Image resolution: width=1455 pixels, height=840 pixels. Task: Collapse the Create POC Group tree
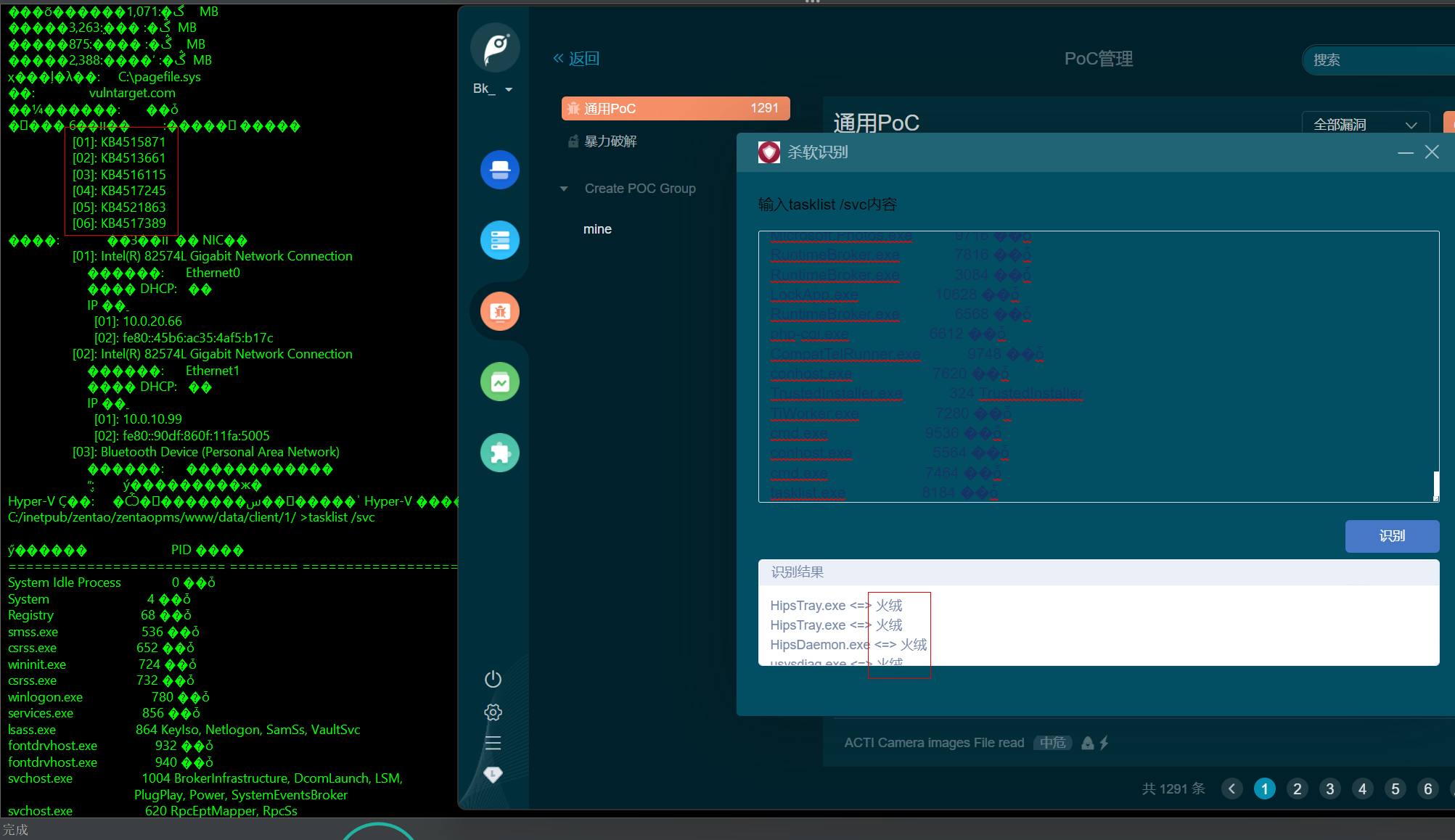point(564,189)
